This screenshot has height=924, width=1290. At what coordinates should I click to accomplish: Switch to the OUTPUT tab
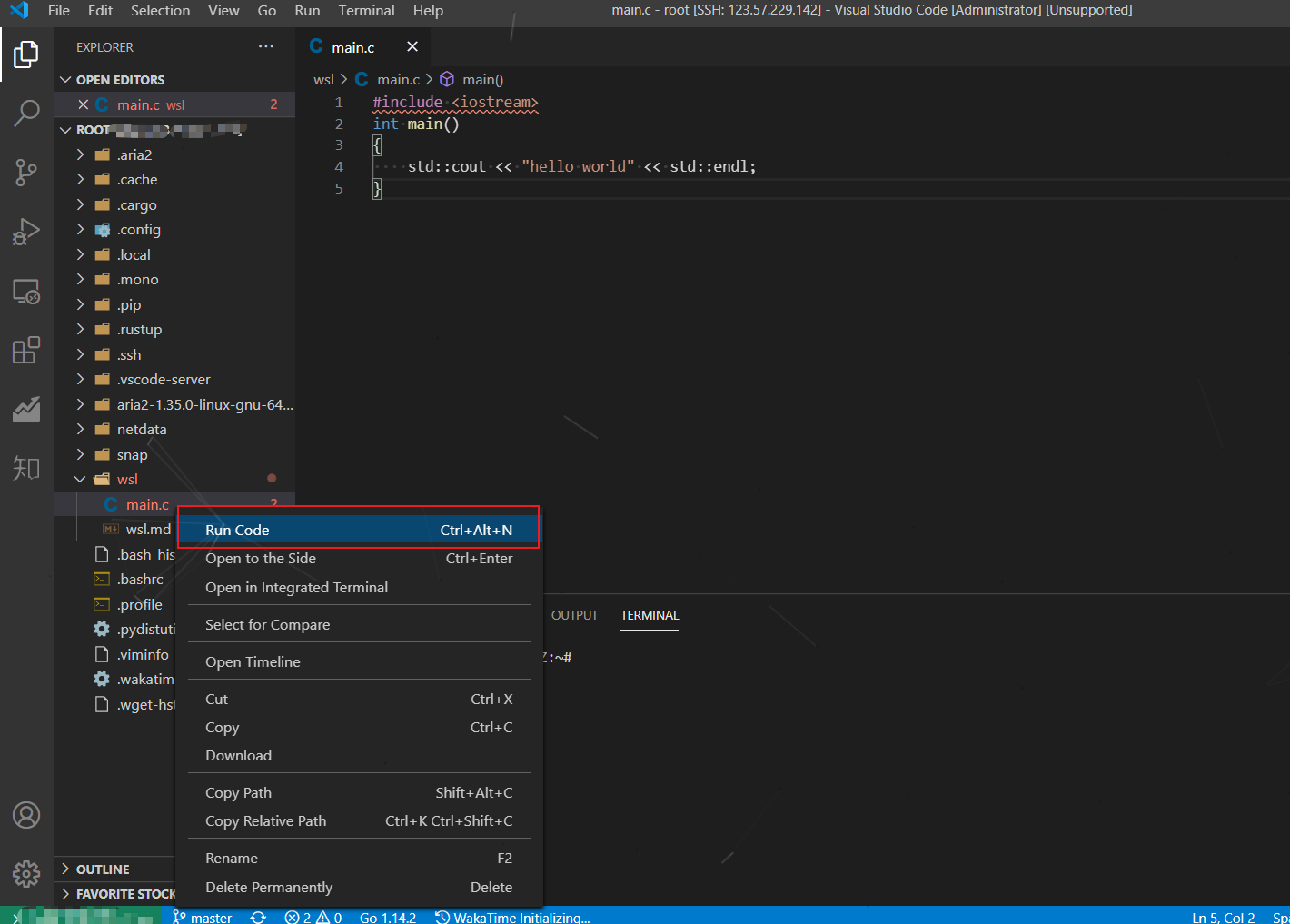click(x=574, y=615)
